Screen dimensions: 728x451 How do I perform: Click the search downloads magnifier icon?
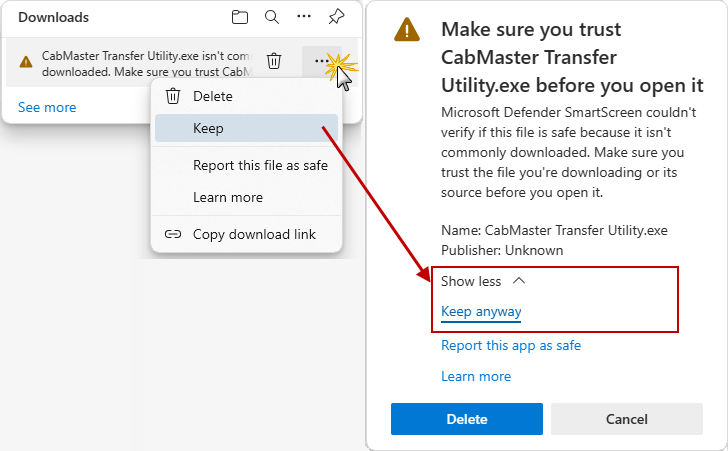click(272, 17)
